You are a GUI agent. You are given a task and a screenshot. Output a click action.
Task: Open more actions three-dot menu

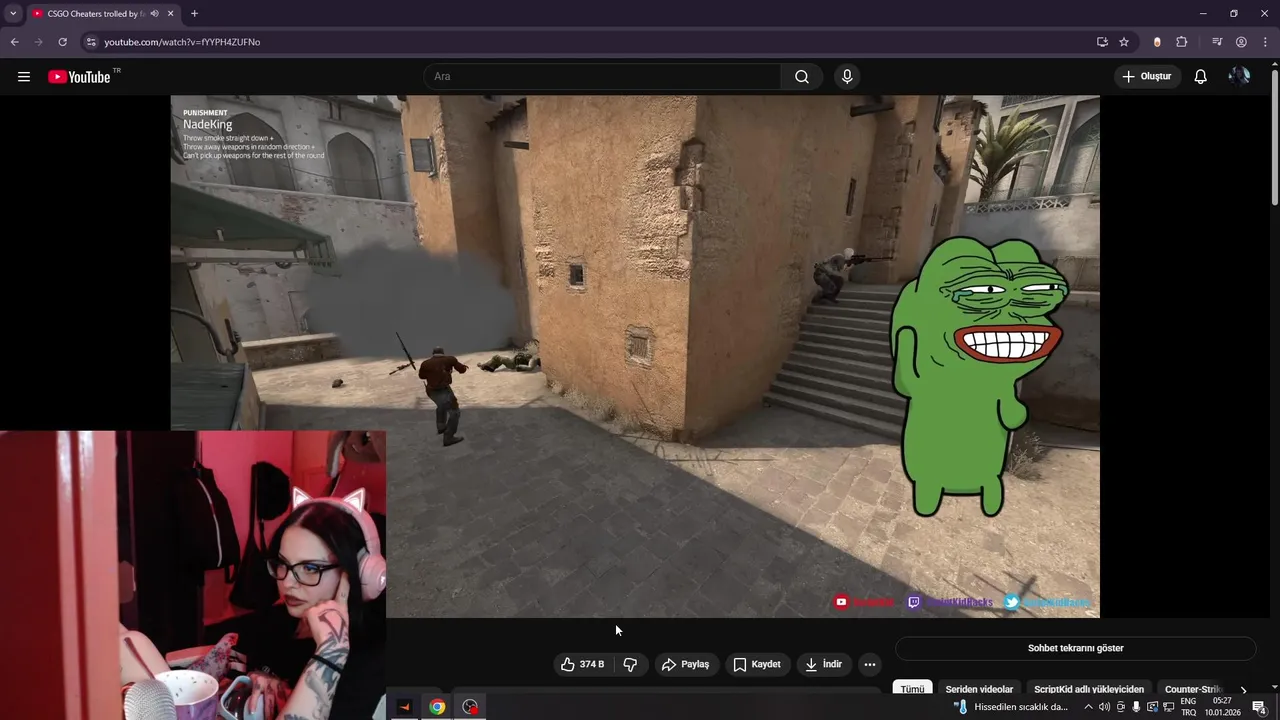[x=870, y=664]
